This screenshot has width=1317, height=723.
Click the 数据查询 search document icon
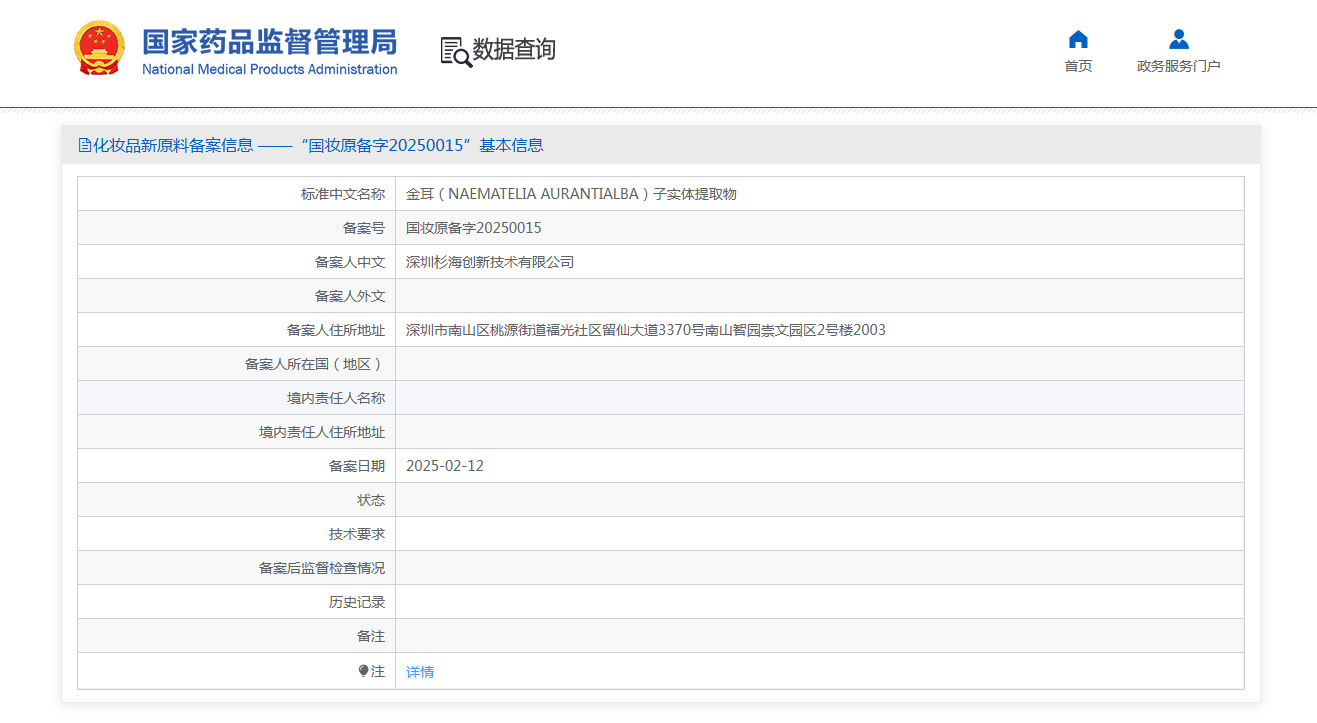456,51
